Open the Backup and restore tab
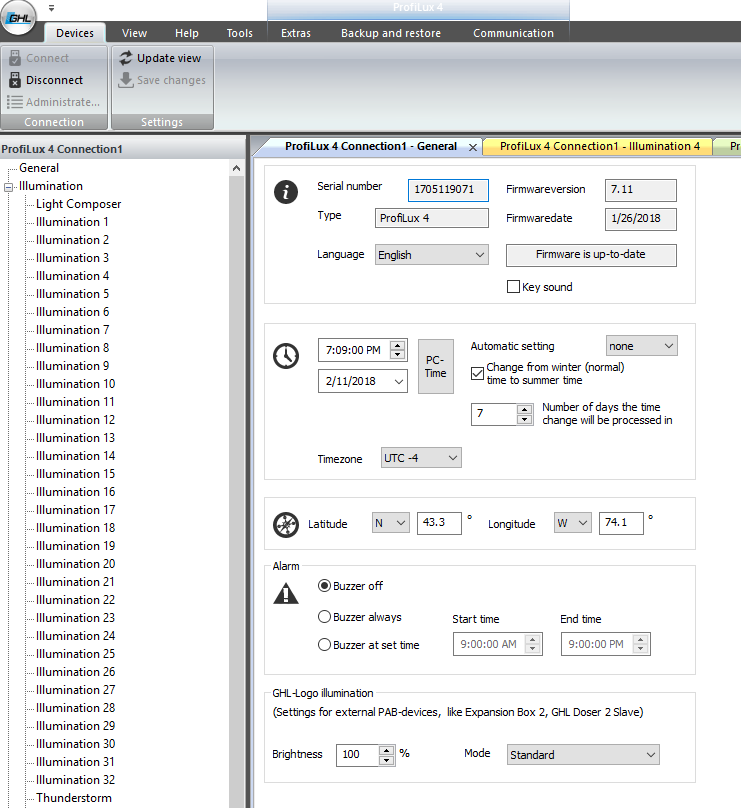Image resolution: width=741 pixels, height=808 pixels. [x=391, y=33]
